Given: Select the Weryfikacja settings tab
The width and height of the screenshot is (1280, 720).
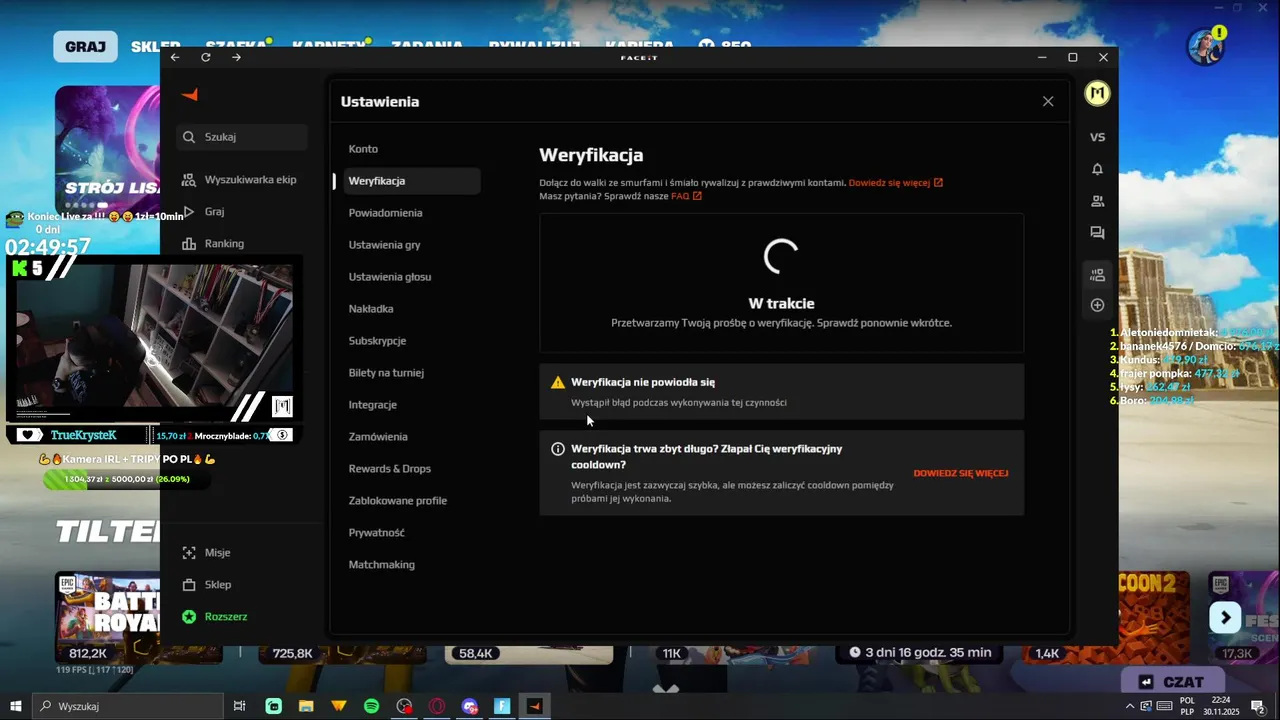Looking at the screenshot, I should click(411, 181).
